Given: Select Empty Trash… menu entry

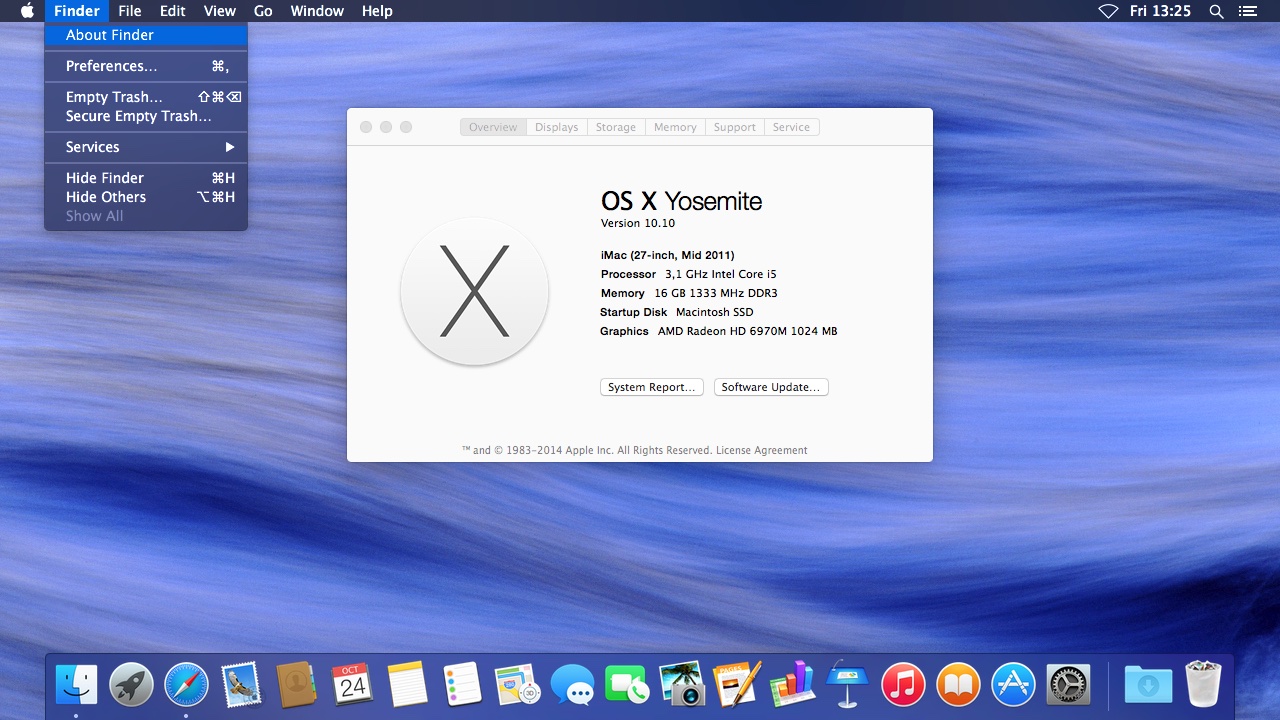Looking at the screenshot, I should point(146,97).
